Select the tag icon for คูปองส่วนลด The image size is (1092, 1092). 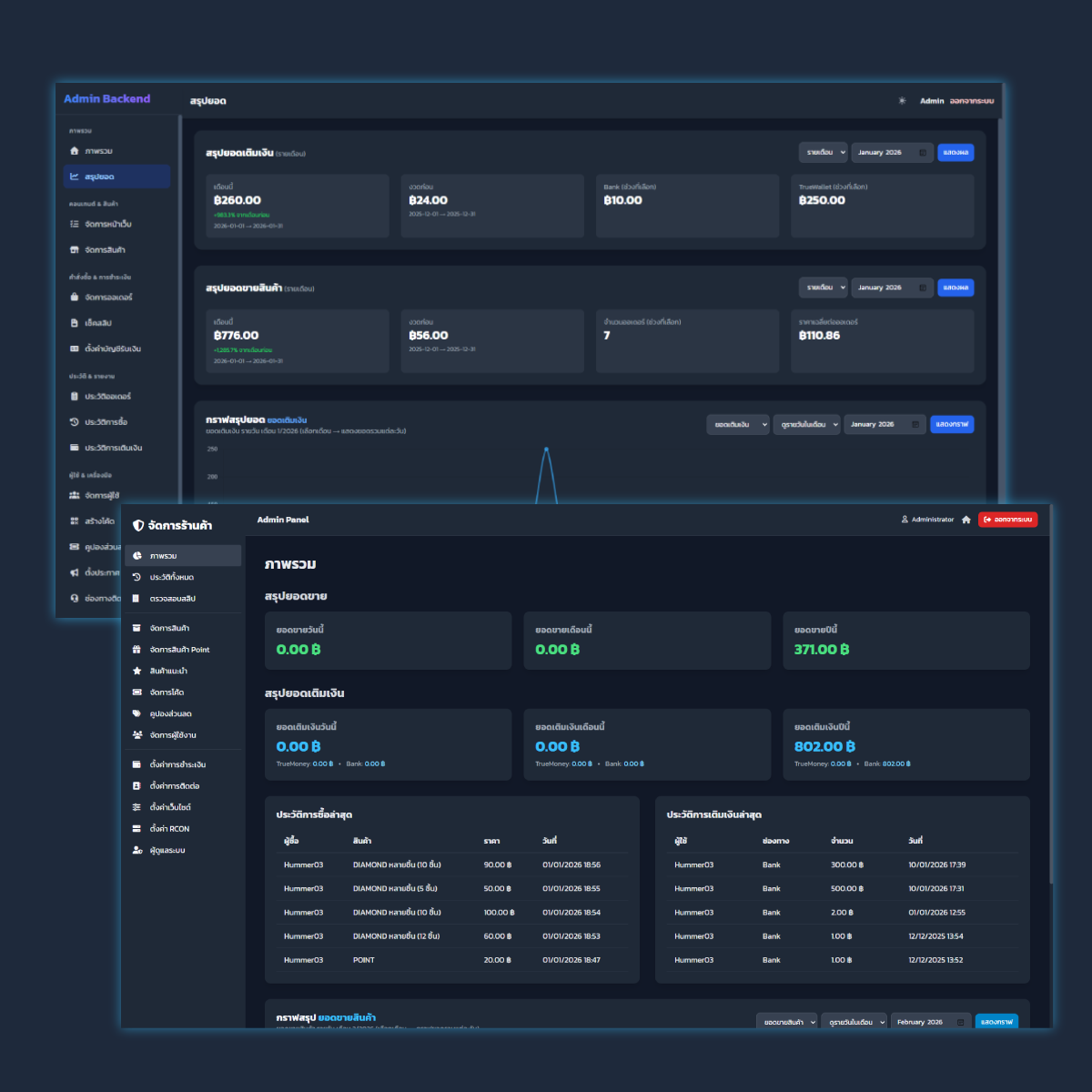[x=136, y=714]
